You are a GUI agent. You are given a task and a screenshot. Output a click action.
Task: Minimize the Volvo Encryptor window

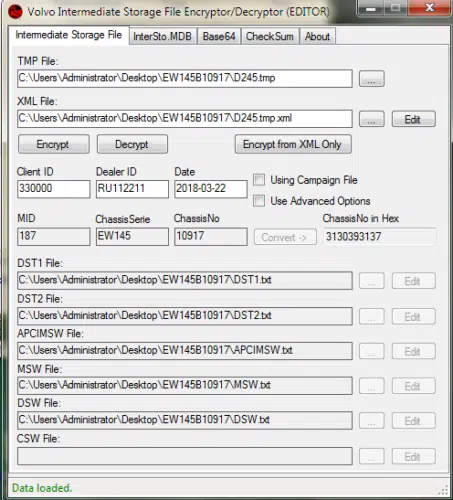pyautogui.click(x=370, y=8)
